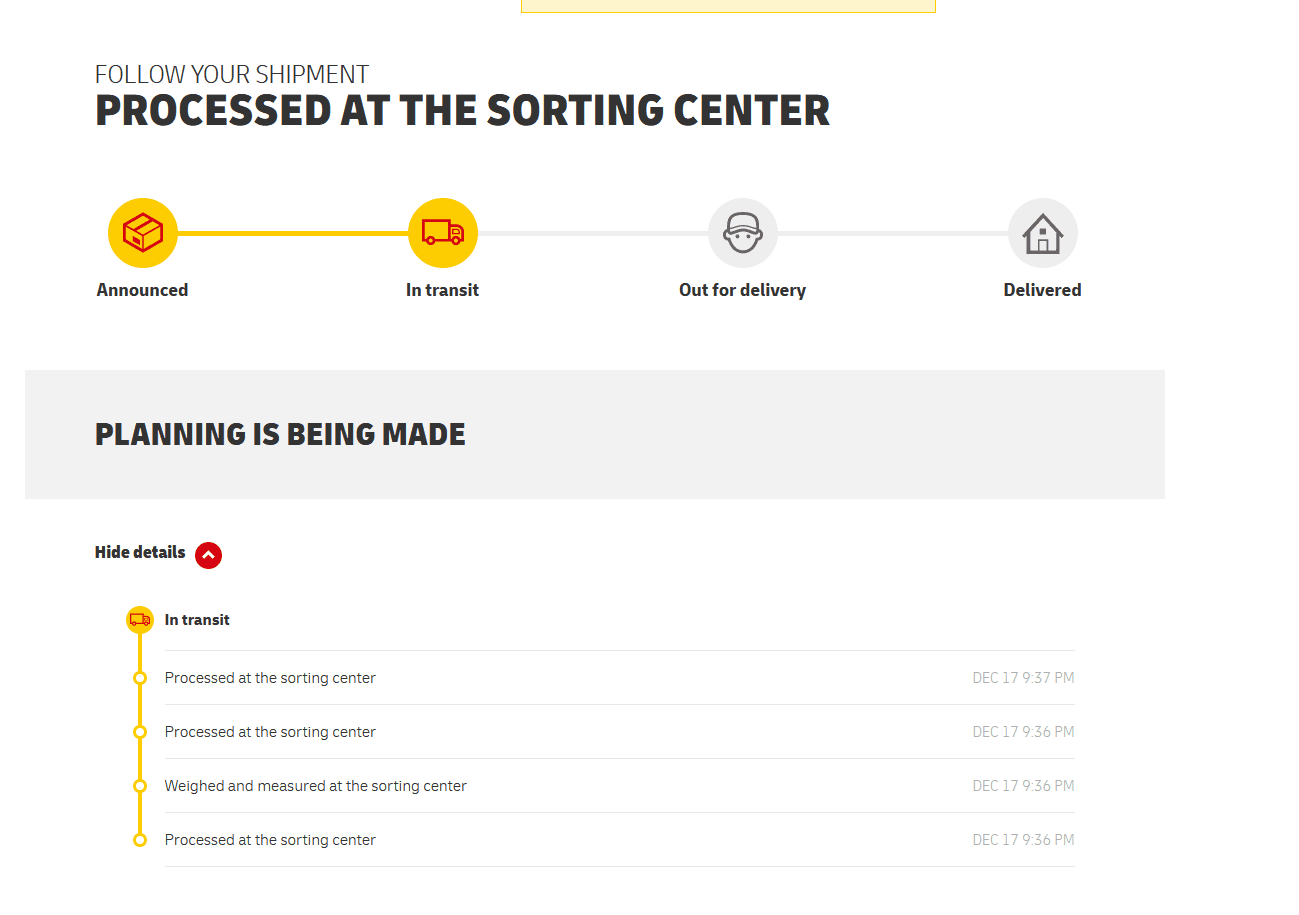Select the Out for delivery step label

click(x=742, y=290)
